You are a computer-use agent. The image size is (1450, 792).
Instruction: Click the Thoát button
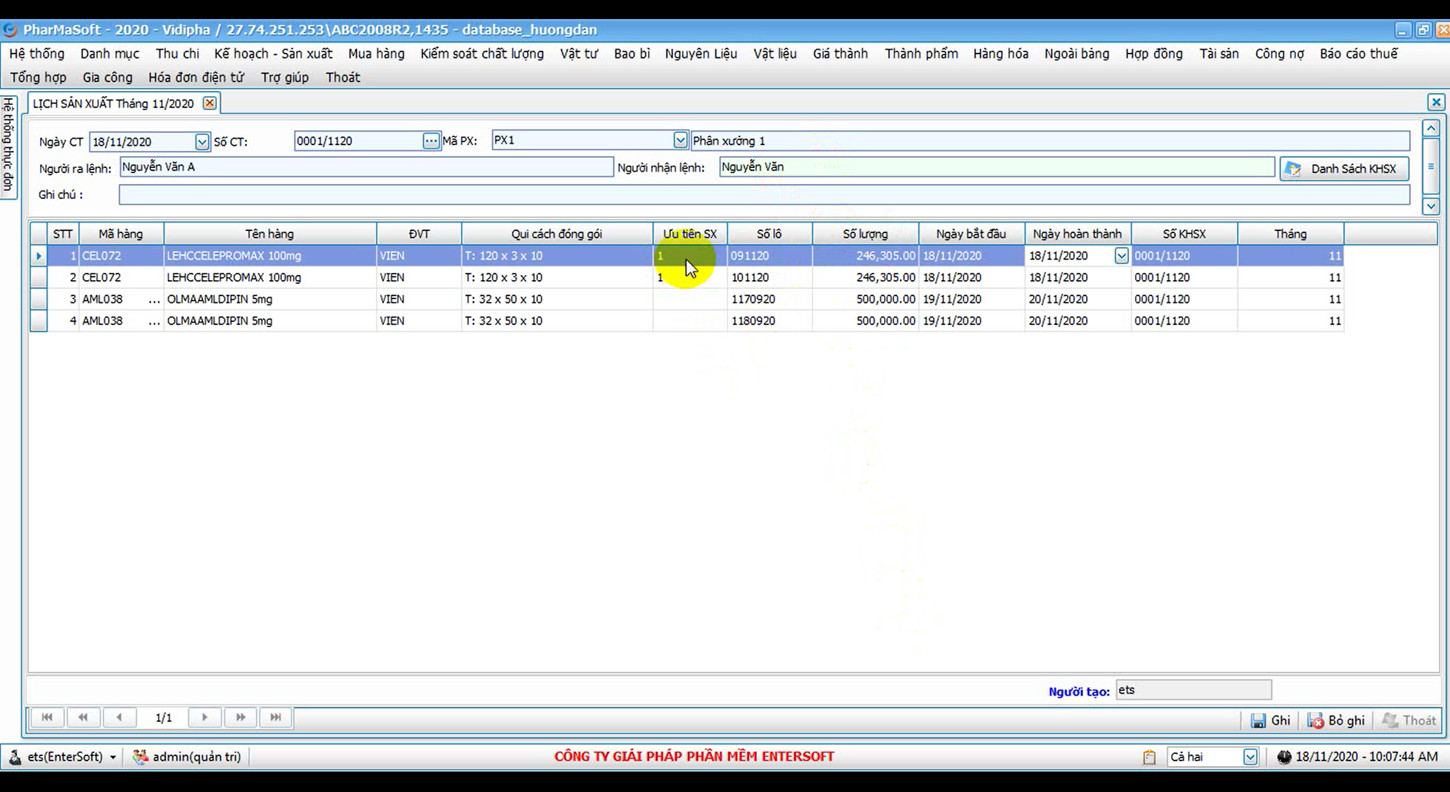1412,719
